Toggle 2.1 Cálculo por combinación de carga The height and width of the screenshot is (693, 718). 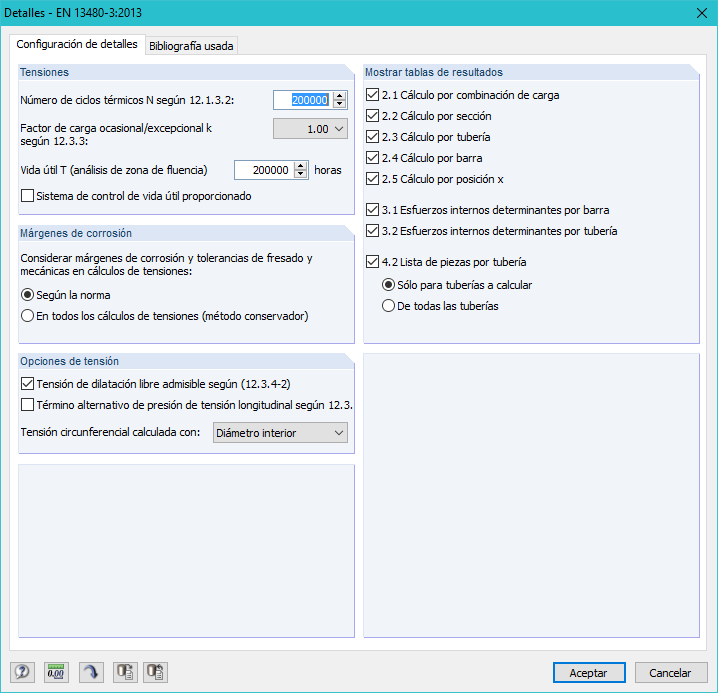click(372, 95)
